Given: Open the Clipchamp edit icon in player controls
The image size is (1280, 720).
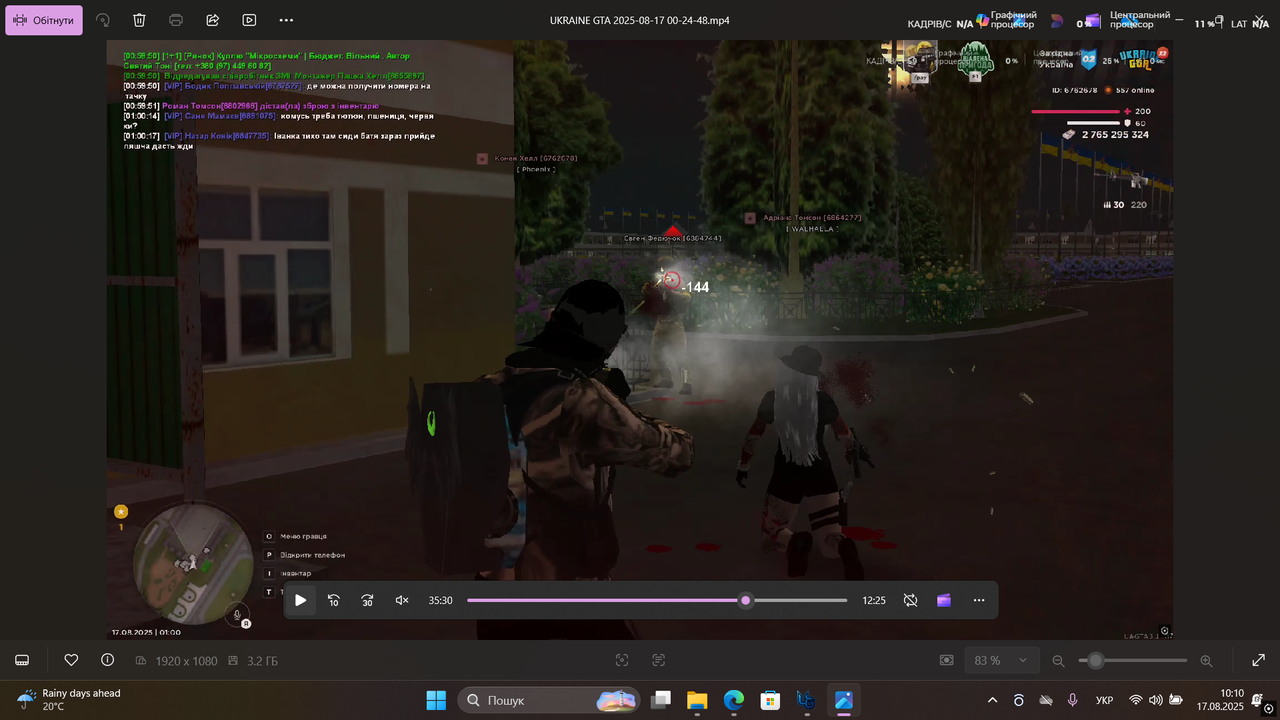Looking at the screenshot, I should point(944,600).
